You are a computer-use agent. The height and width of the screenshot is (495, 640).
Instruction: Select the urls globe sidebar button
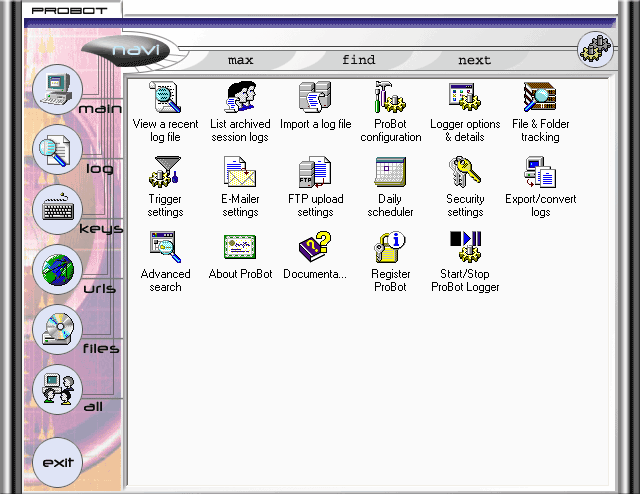(x=58, y=270)
